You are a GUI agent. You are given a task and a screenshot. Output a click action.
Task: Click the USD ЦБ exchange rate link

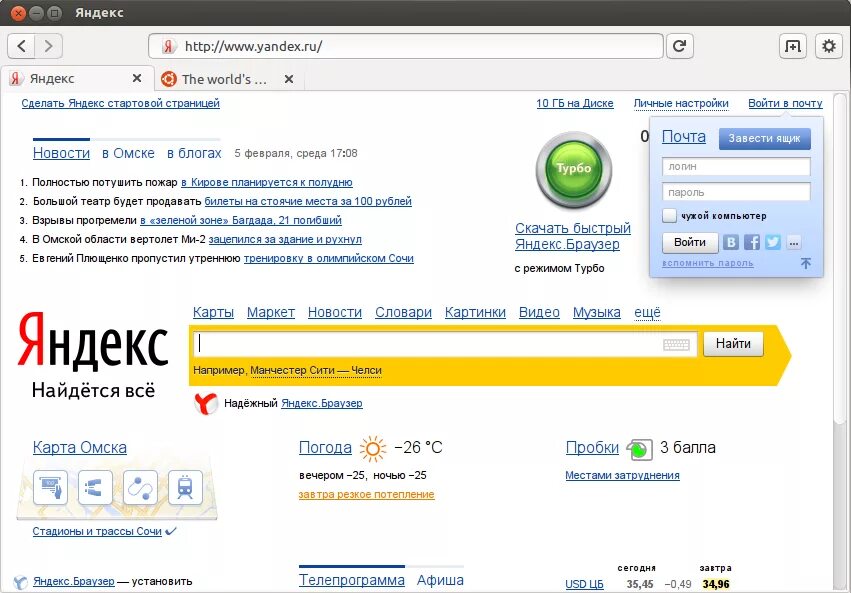click(x=584, y=584)
